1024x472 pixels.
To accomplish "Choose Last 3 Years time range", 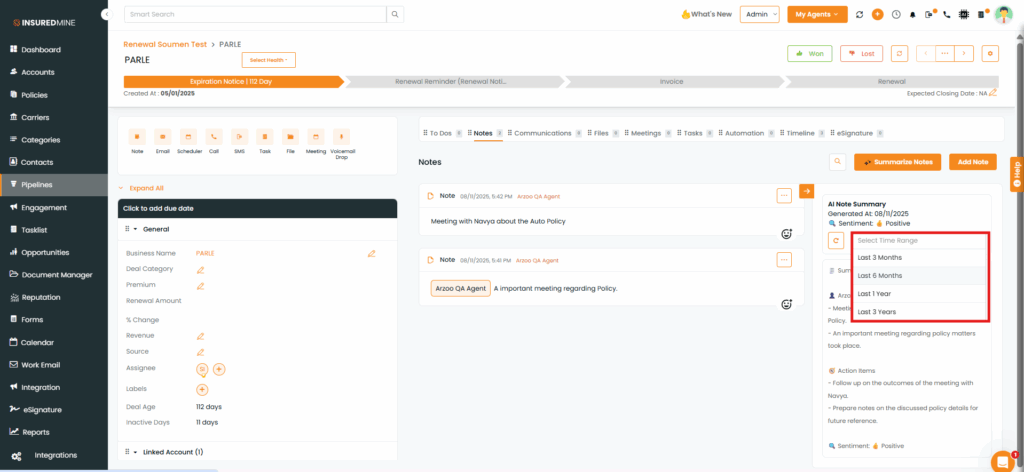I will (920, 311).
